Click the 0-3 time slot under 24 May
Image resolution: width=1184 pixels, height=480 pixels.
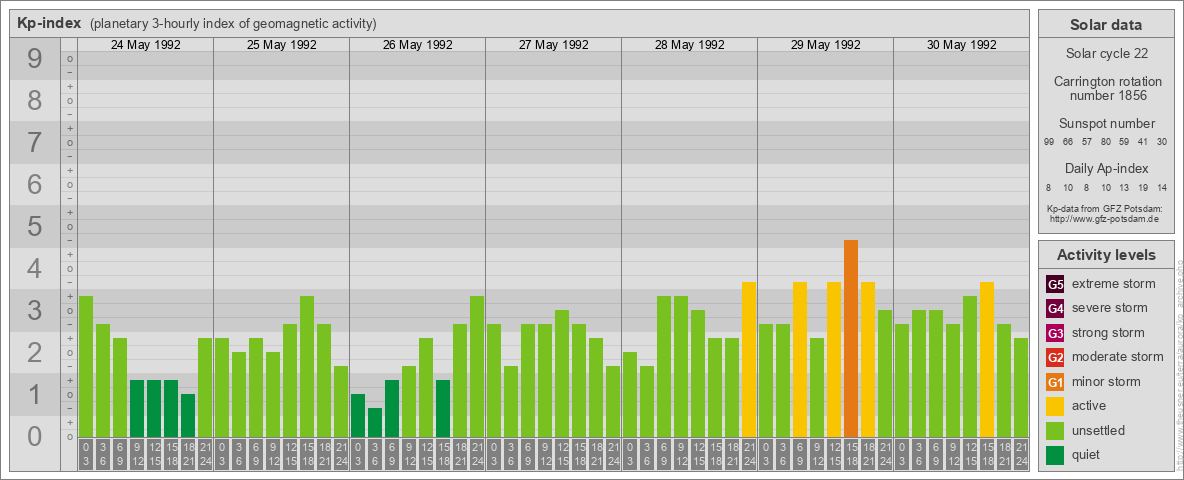coord(86,454)
